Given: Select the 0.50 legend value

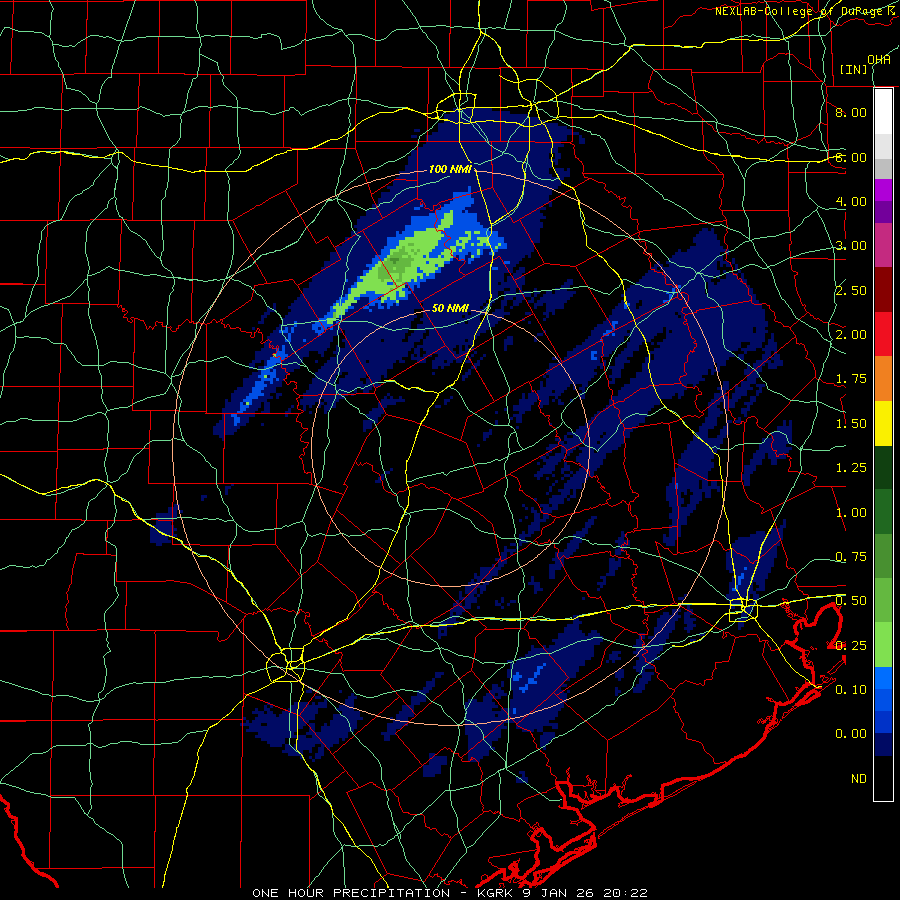Looking at the screenshot, I should pyautogui.click(x=851, y=601).
